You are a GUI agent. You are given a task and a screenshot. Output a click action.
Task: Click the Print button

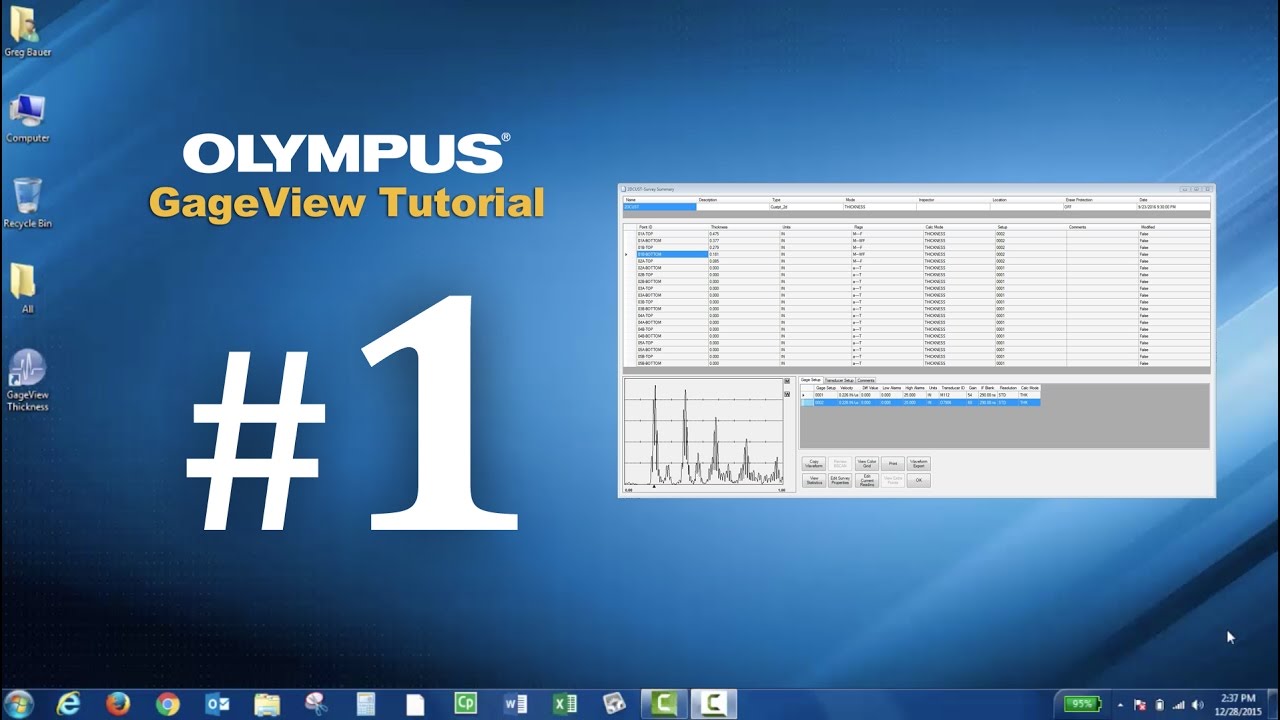(x=893, y=464)
